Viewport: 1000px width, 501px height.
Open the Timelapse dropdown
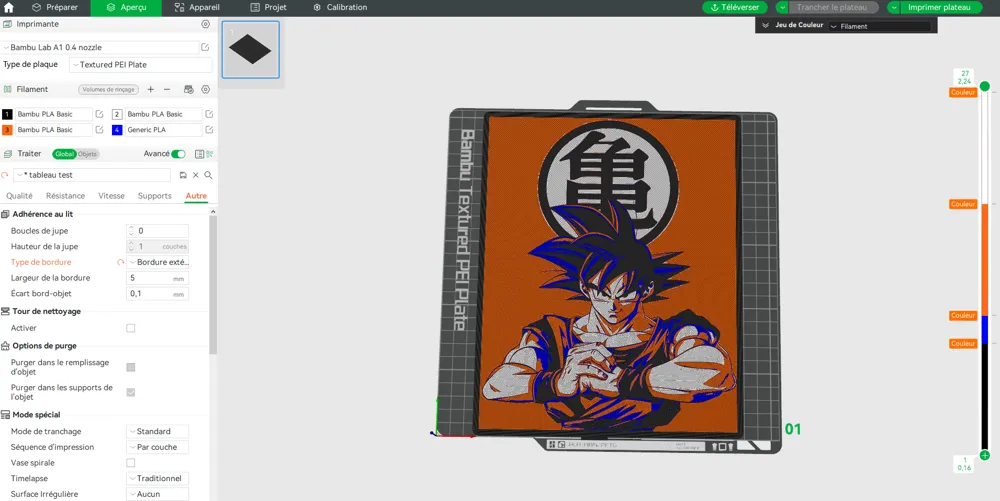pos(158,479)
